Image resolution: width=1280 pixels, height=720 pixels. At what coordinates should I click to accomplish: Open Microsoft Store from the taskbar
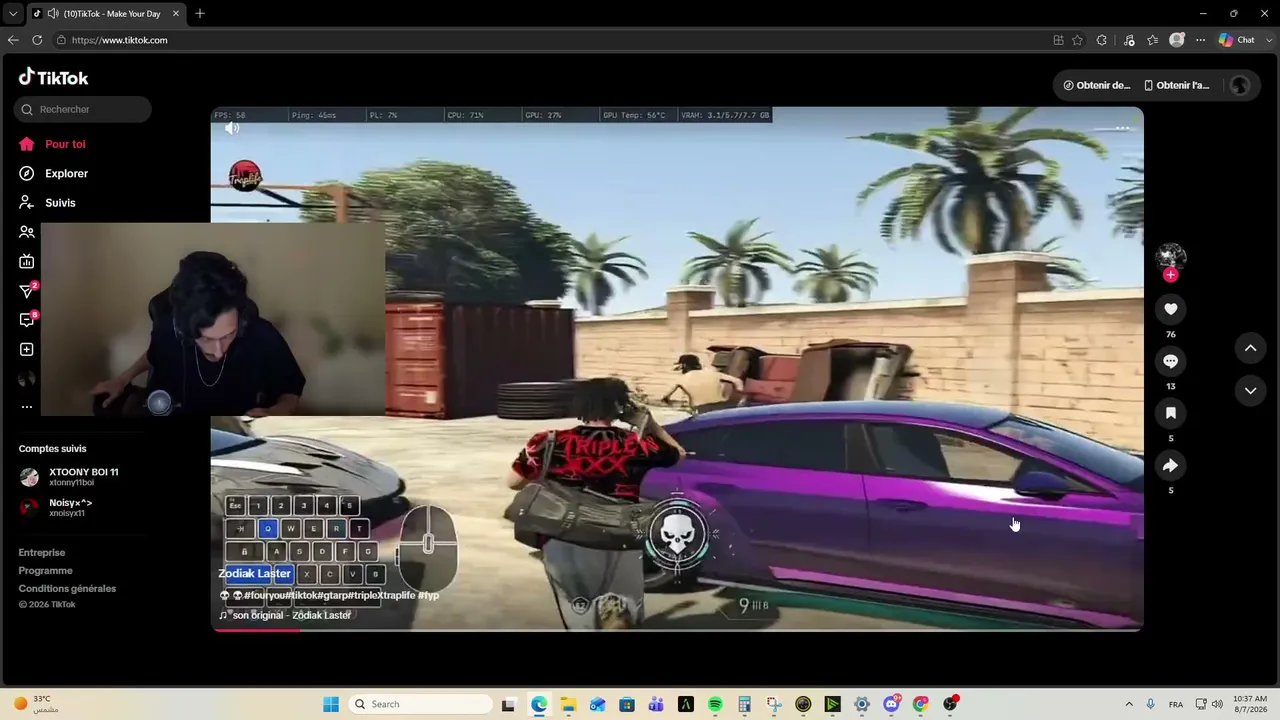click(x=627, y=704)
